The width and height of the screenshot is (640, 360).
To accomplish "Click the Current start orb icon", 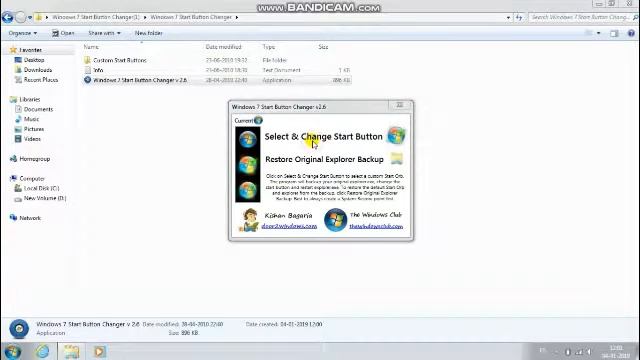I will click(x=258, y=120).
